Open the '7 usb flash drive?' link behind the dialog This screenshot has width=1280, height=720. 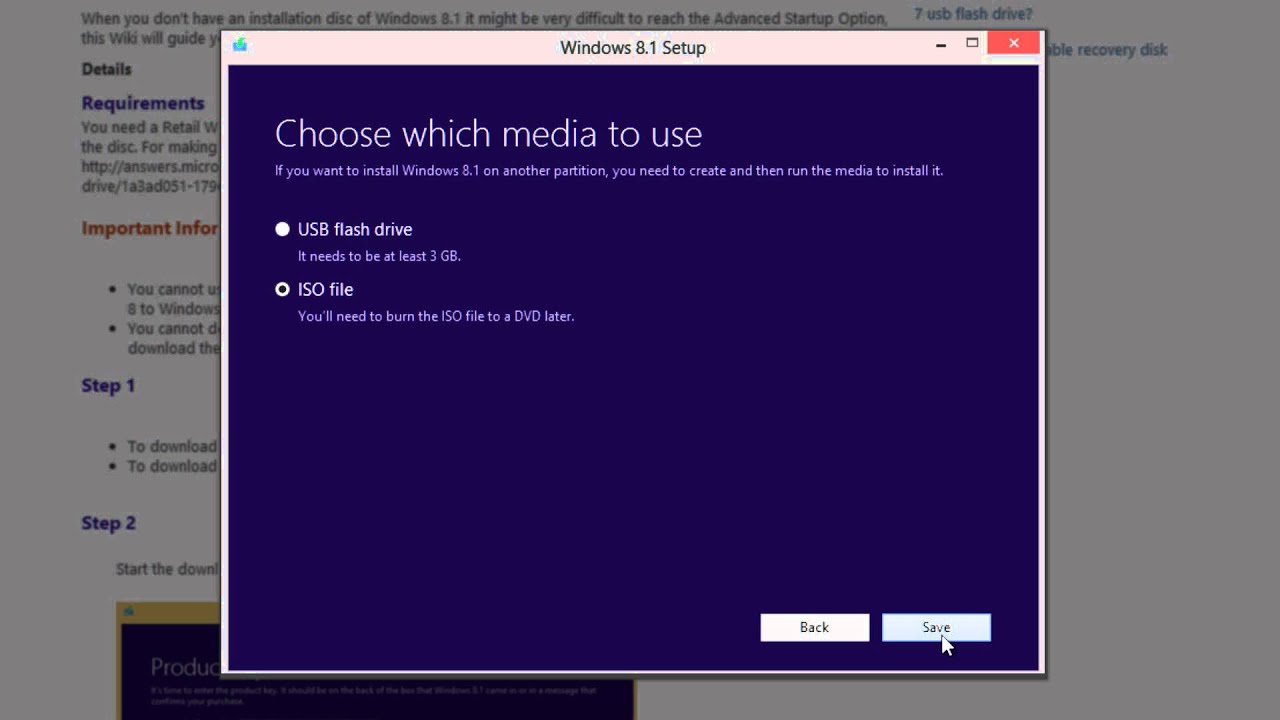[x=973, y=14]
